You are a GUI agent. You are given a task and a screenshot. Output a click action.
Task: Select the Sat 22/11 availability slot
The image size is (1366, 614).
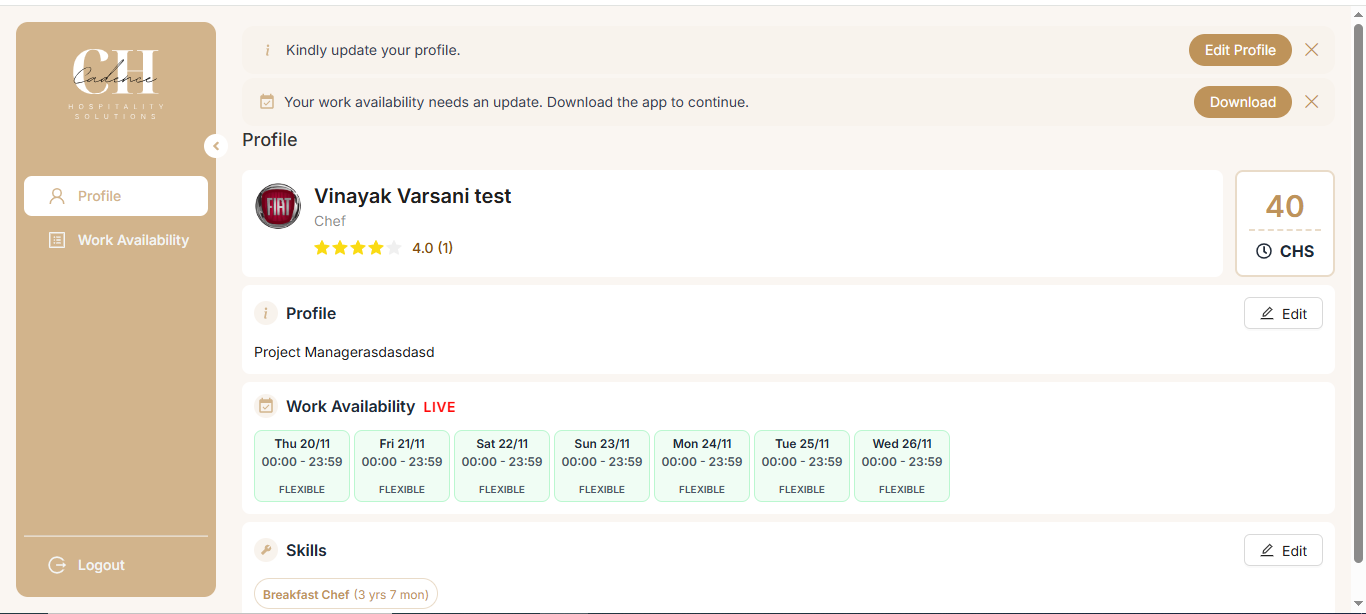pyautogui.click(x=502, y=466)
